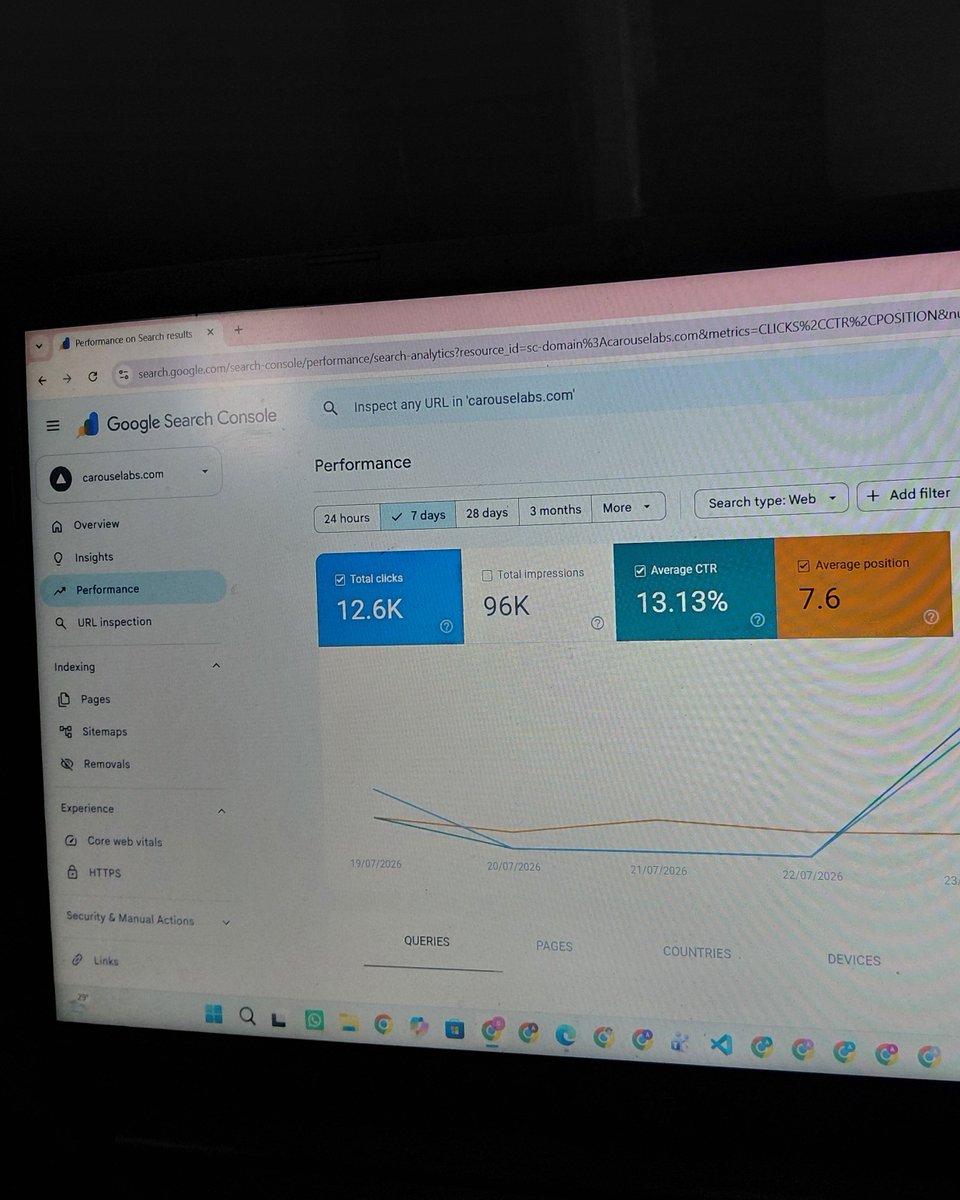This screenshot has width=960, height=1200.
Task: Open URL inspection in sidebar
Action: pyautogui.click(x=114, y=622)
